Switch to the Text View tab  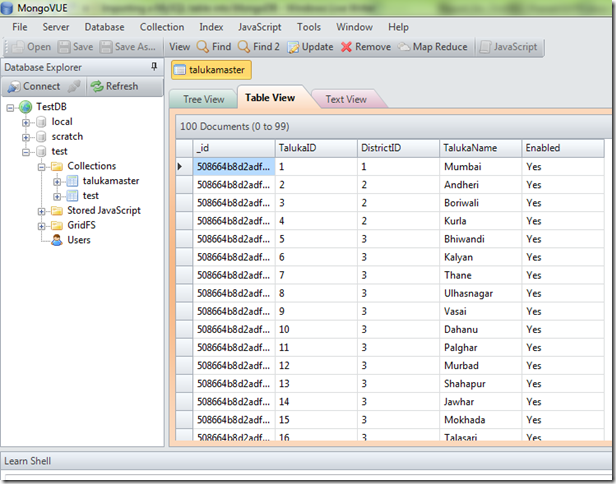[x=346, y=99]
